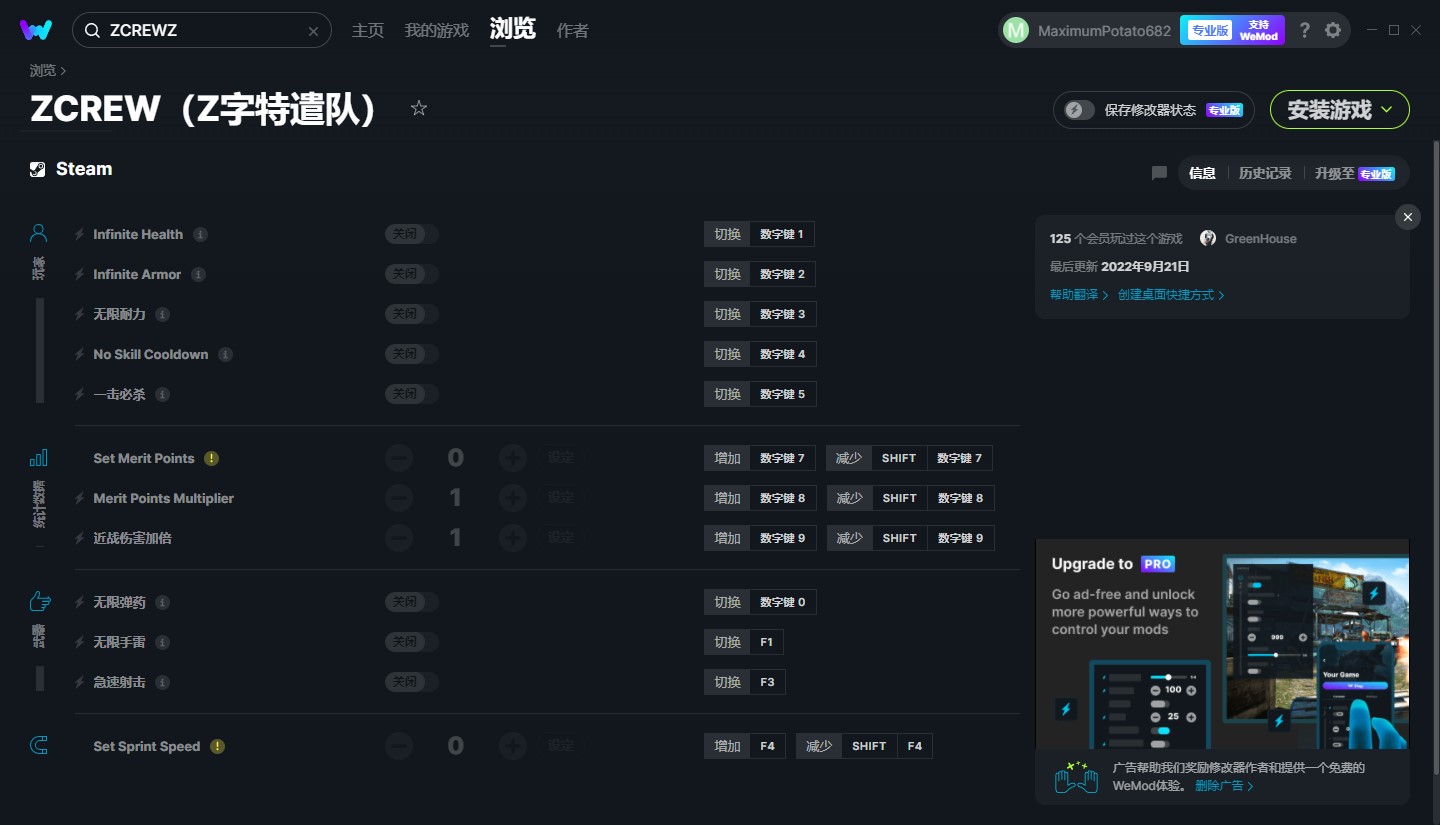
Task: Open the help question mark icon
Action: (x=1304, y=30)
